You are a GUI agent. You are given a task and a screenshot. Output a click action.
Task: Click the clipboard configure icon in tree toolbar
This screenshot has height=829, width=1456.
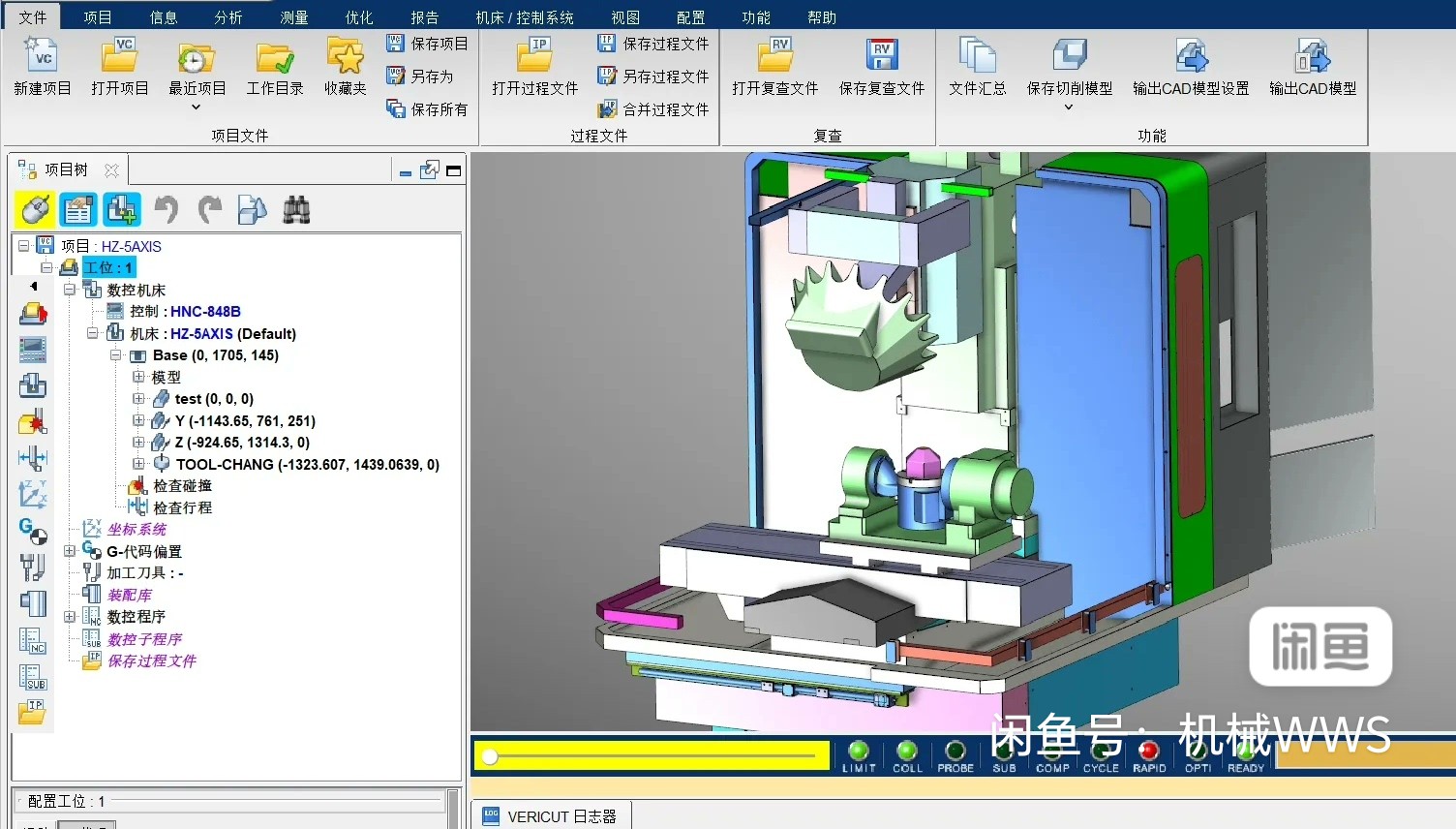click(78, 209)
